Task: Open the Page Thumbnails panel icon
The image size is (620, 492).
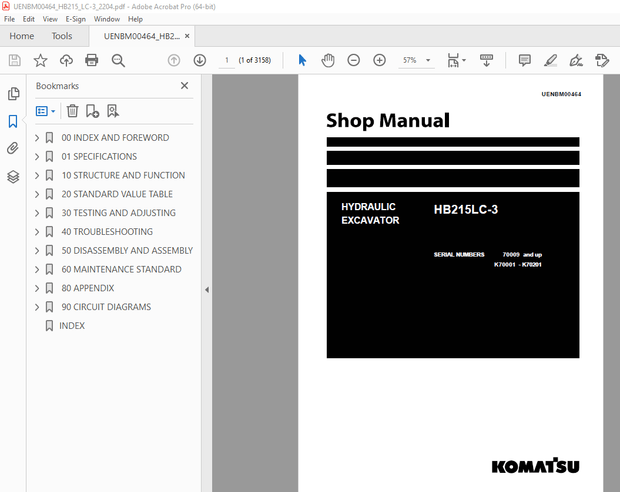Action: pyautogui.click(x=13, y=94)
